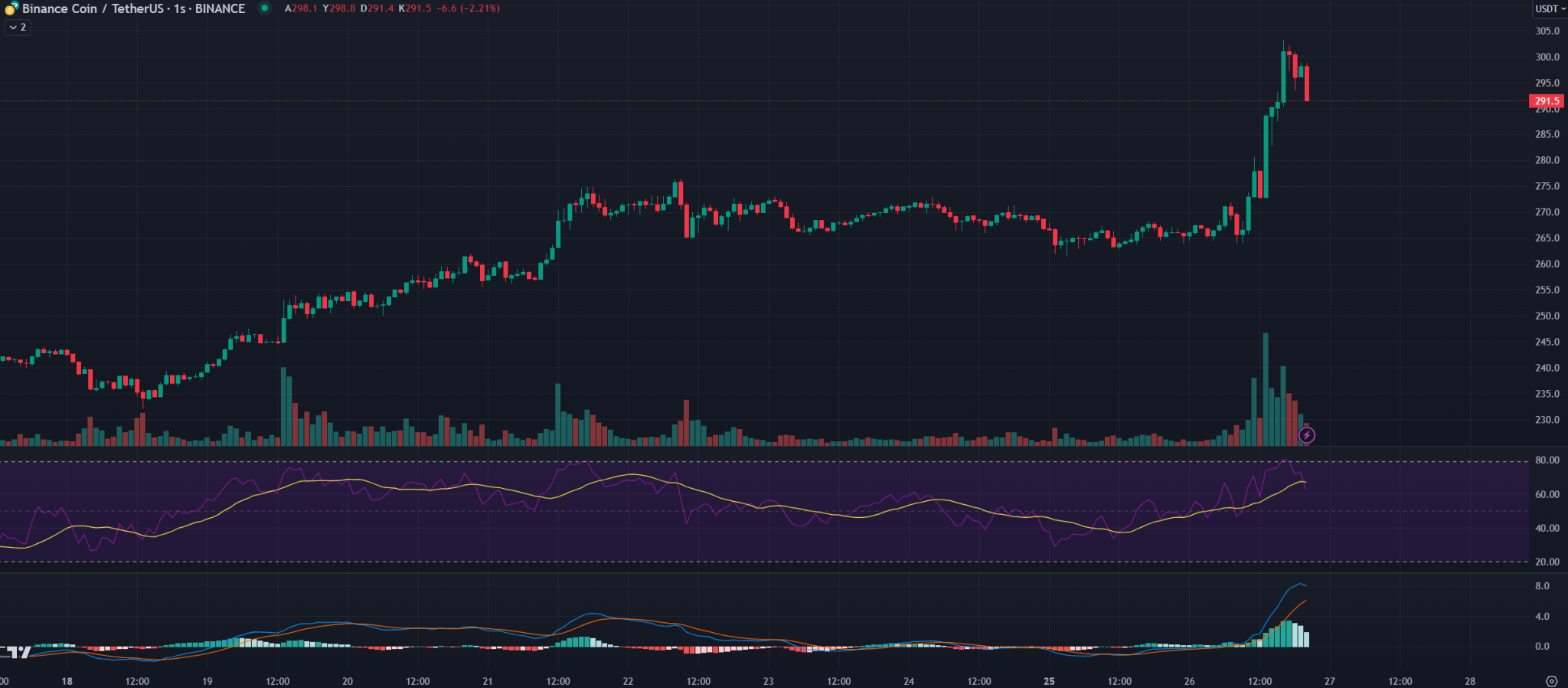
Task: Open the USDT currency dropdown
Action: (x=1550, y=9)
